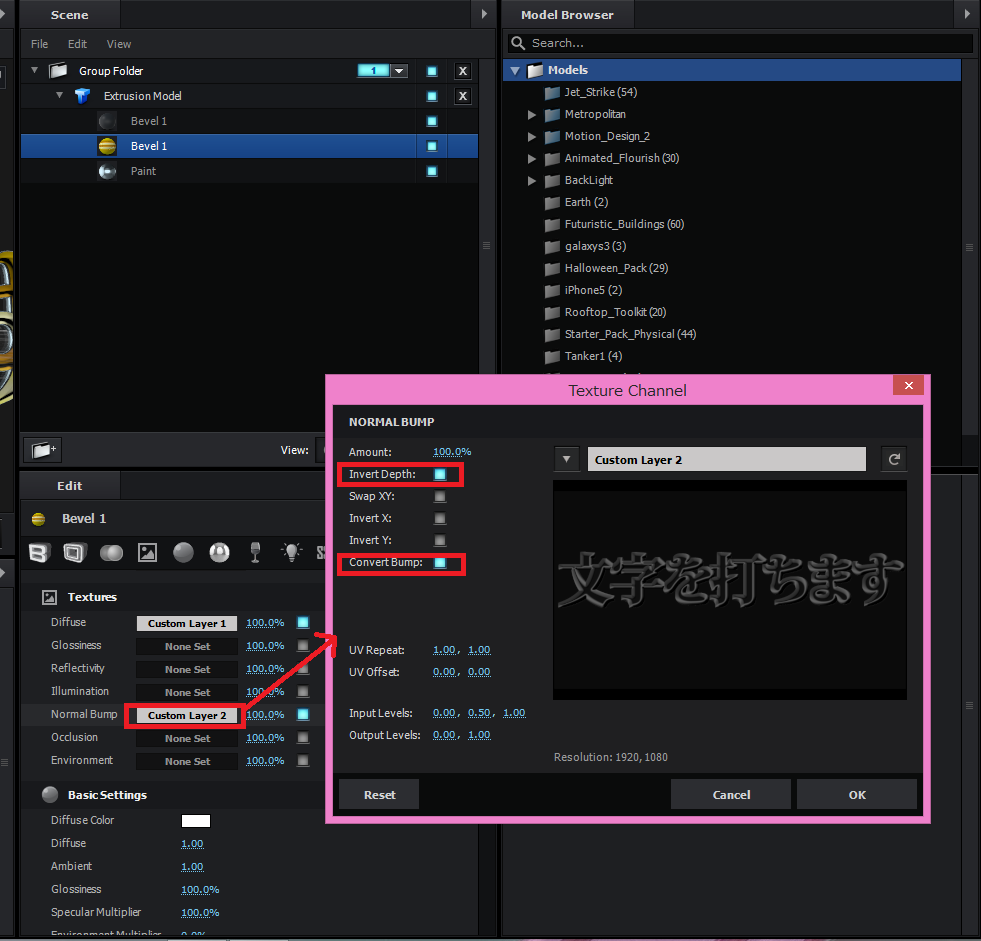Click the matte sphere preview icon
The image size is (981, 941).
tap(183, 552)
